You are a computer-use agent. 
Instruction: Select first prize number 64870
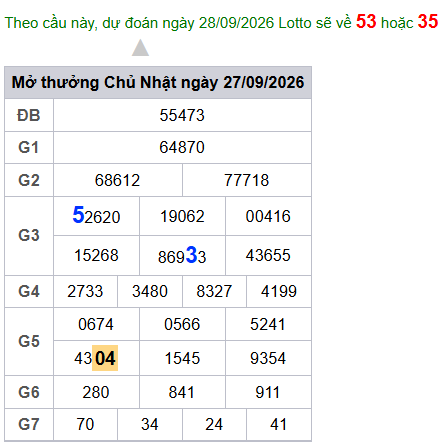182,147
